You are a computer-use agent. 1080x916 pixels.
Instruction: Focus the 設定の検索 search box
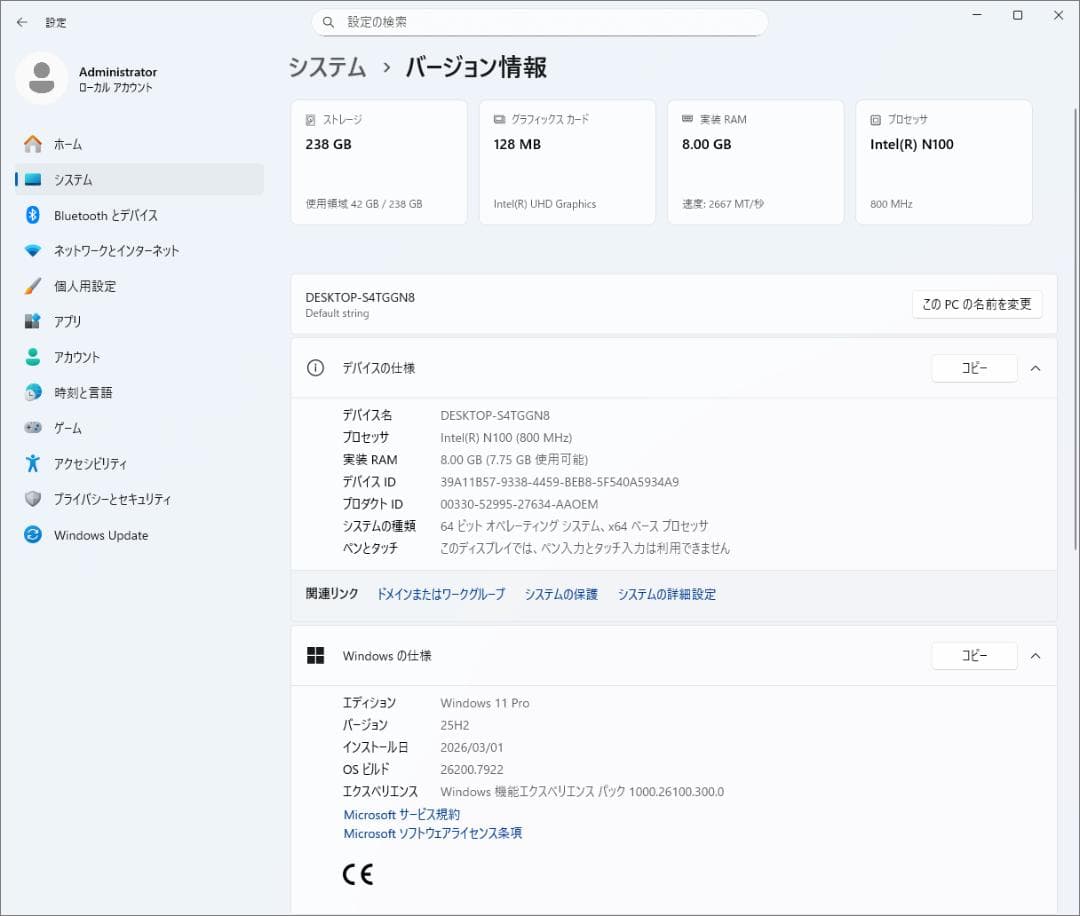tap(539, 22)
